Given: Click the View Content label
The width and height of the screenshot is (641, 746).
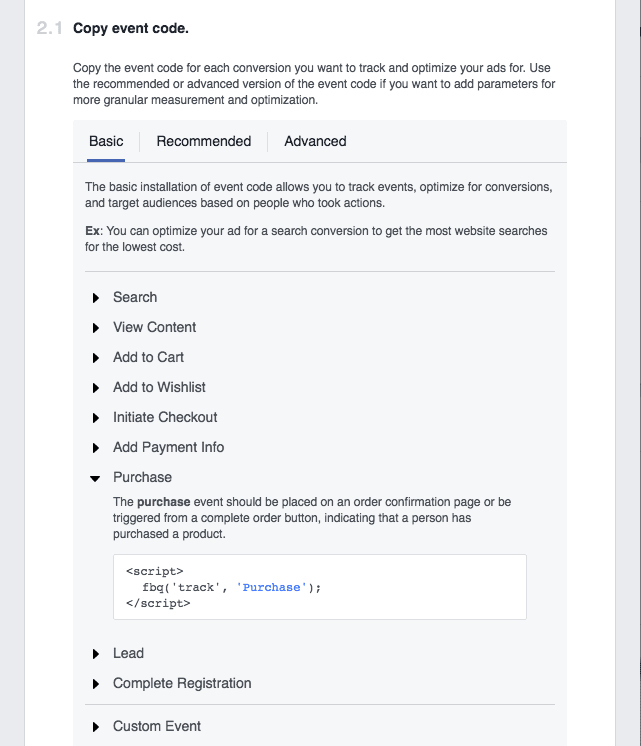Looking at the screenshot, I should (x=154, y=327).
